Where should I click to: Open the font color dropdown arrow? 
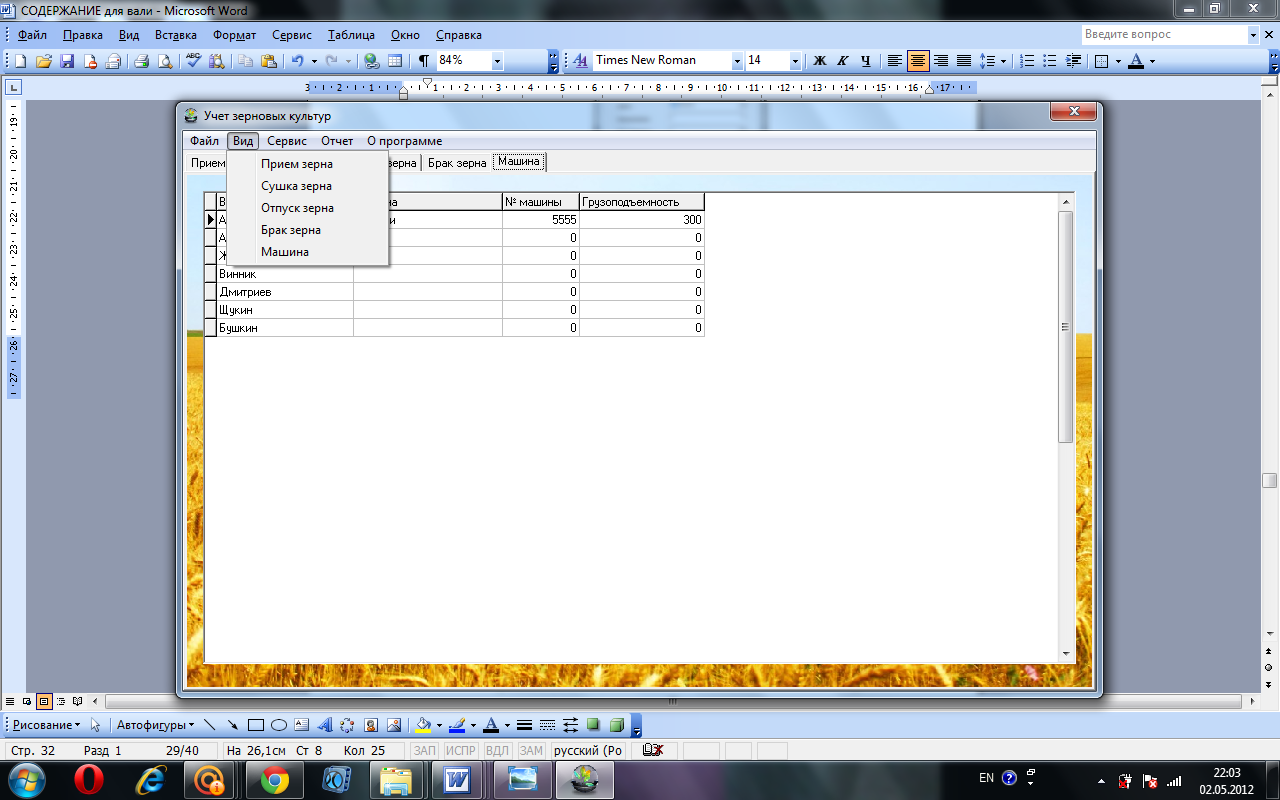click(x=1152, y=61)
